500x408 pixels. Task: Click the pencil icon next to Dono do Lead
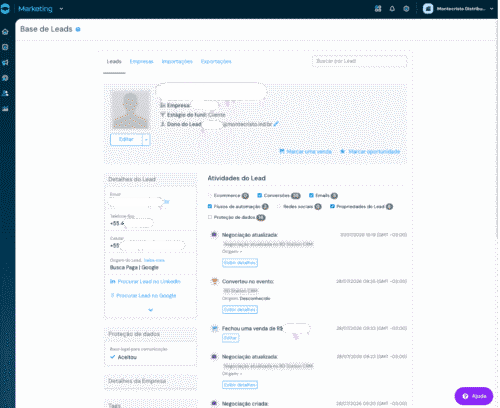[276, 124]
